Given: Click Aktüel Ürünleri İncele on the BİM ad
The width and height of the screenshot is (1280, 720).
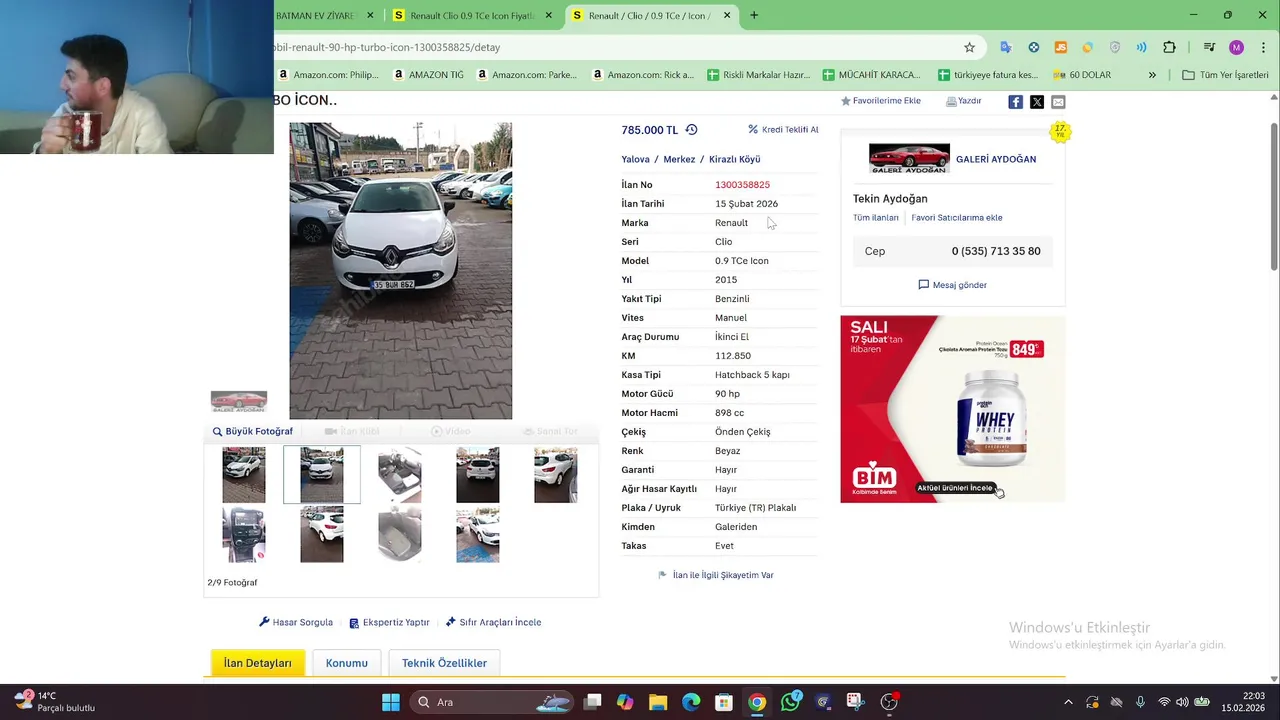Looking at the screenshot, I should pyautogui.click(x=955, y=488).
